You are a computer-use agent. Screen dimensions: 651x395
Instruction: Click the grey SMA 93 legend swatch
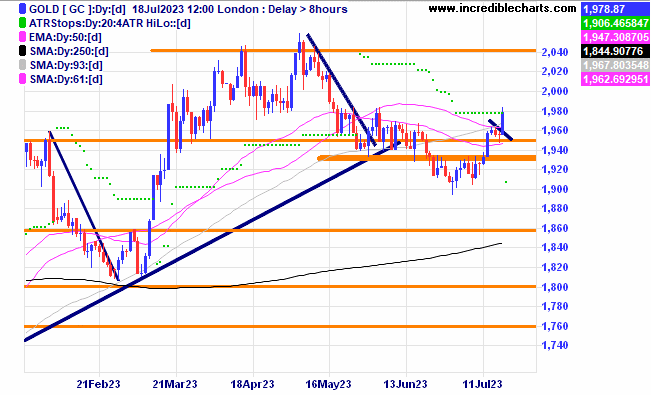(22, 65)
